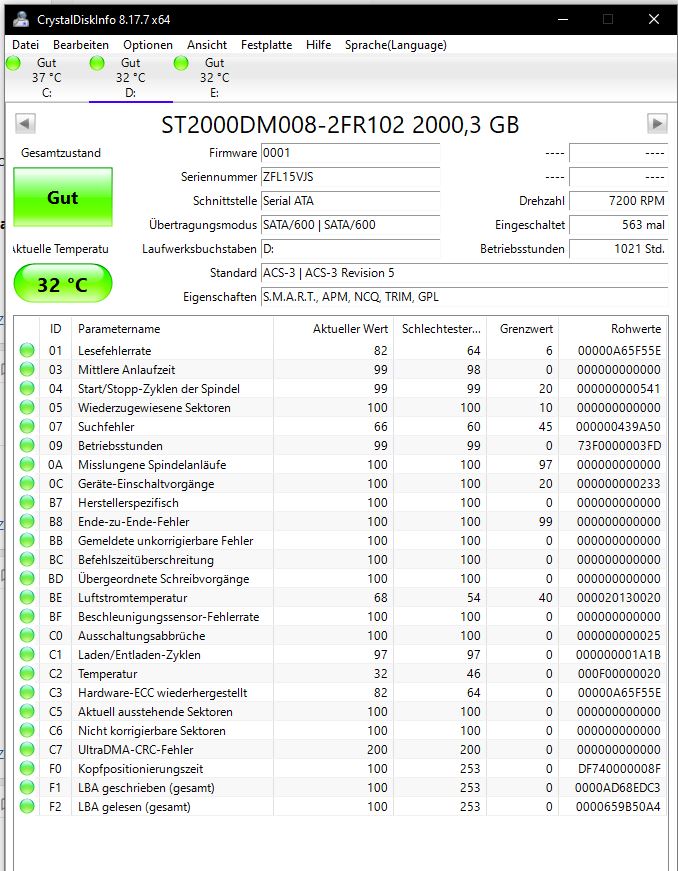The width and height of the screenshot is (678, 871).
Task: Select the Gemeldete unkorrigierbare Fehler row
Action: [340, 540]
